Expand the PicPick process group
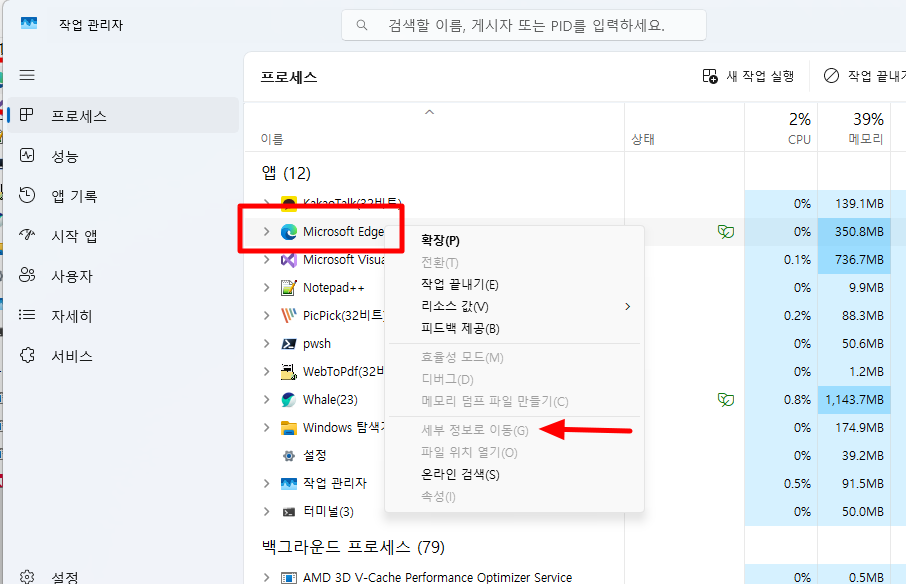 (x=266, y=315)
